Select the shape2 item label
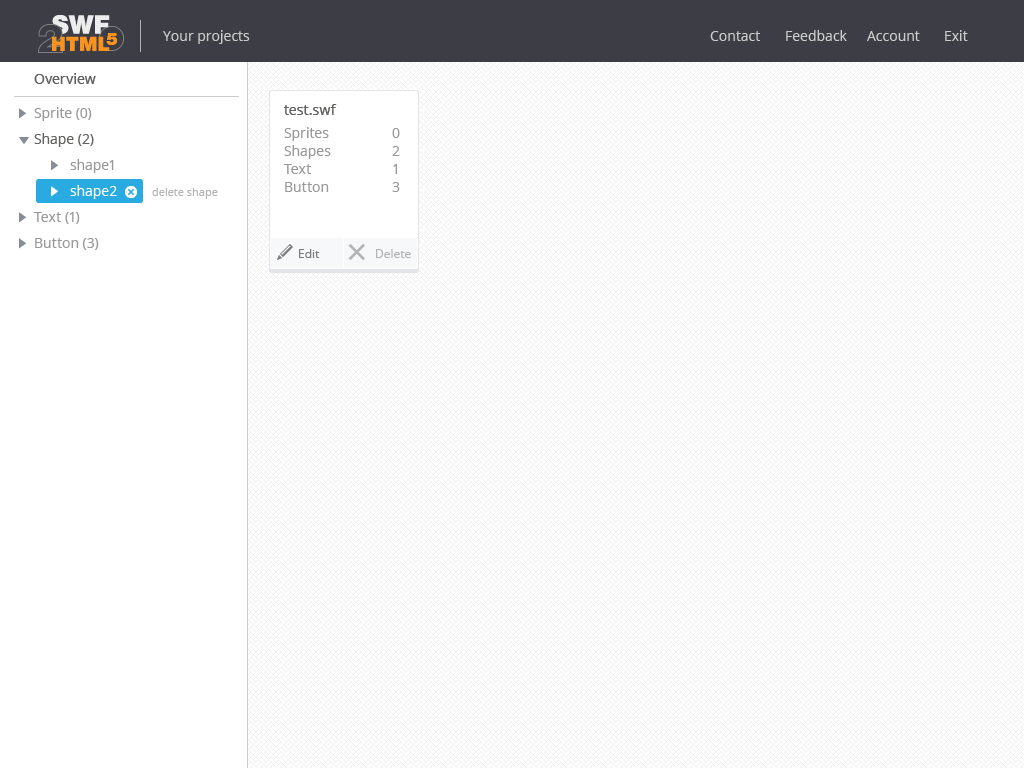The image size is (1024, 768). (x=93, y=191)
